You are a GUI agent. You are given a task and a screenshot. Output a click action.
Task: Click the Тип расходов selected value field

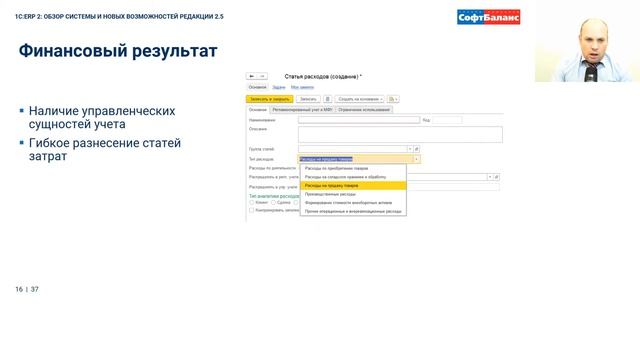pyautogui.click(x=356, y=159)
